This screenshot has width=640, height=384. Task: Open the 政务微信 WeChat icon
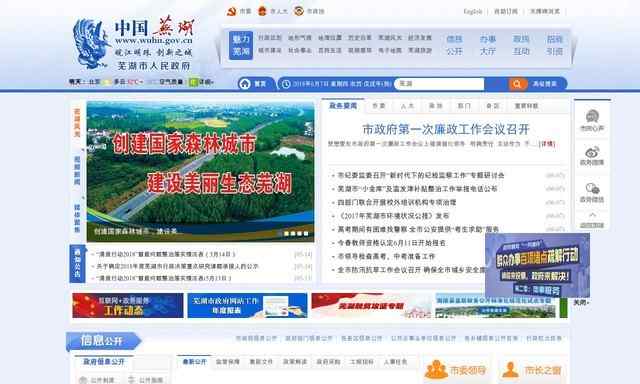pyautogui.click(x=592, y=189)
